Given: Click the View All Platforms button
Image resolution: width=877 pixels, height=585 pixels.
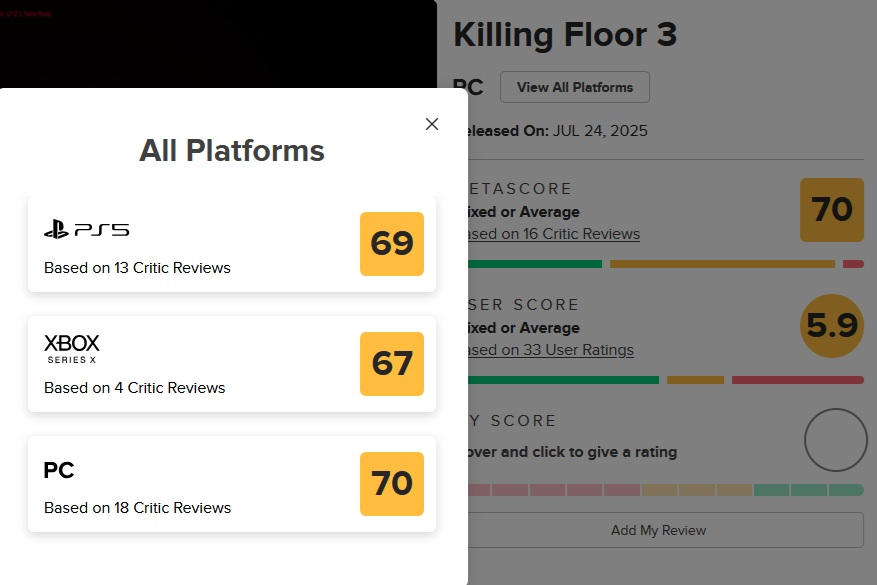Looking at the screenshot, I should pos(575,87).
